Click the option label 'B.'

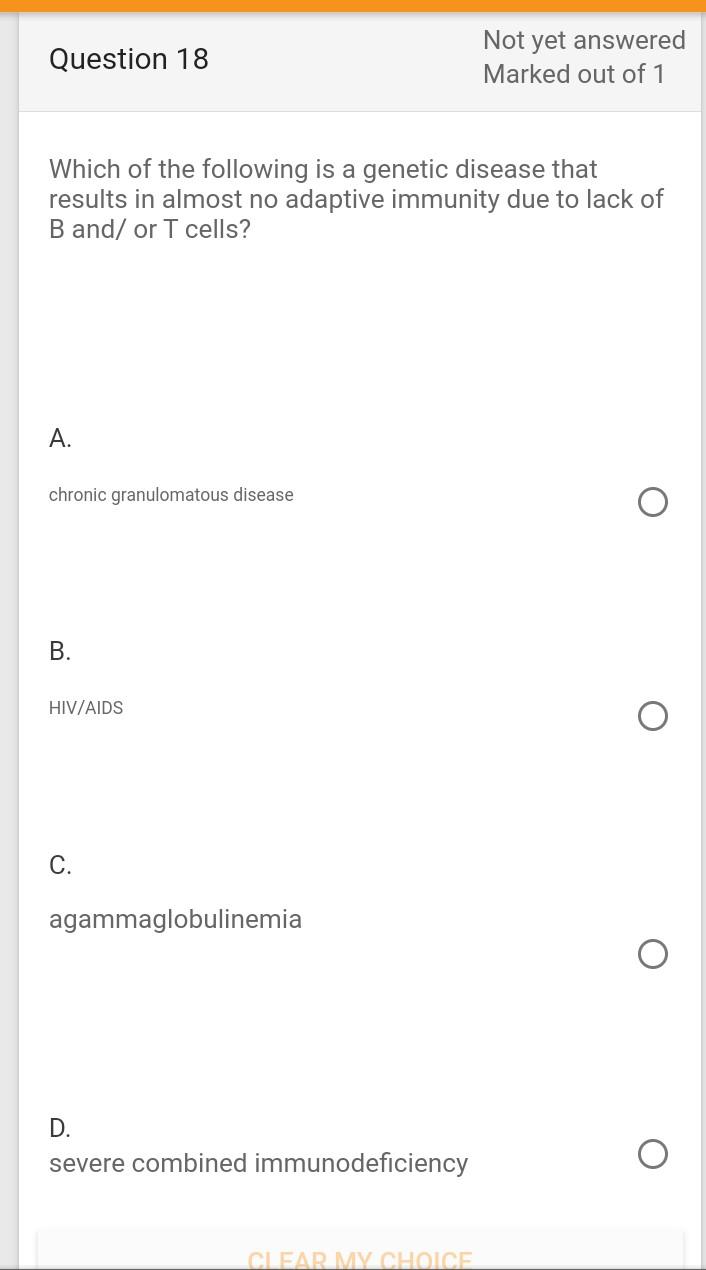pos(60,651)
